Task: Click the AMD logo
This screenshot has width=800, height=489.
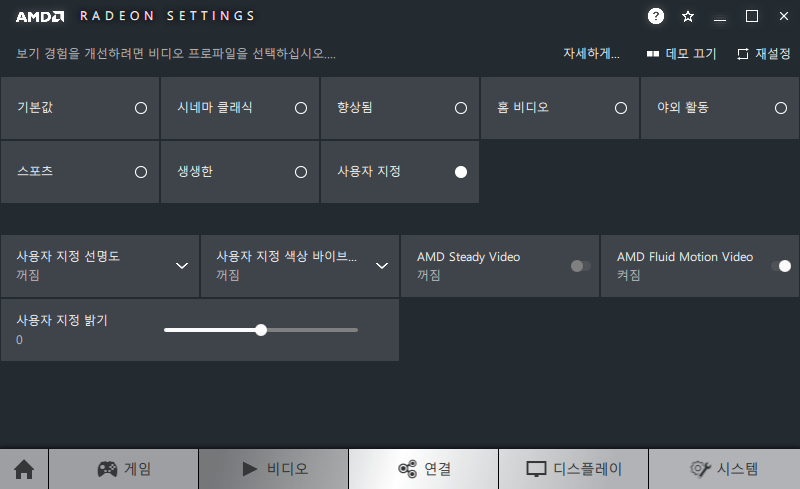Action: [x=40, y=17]
